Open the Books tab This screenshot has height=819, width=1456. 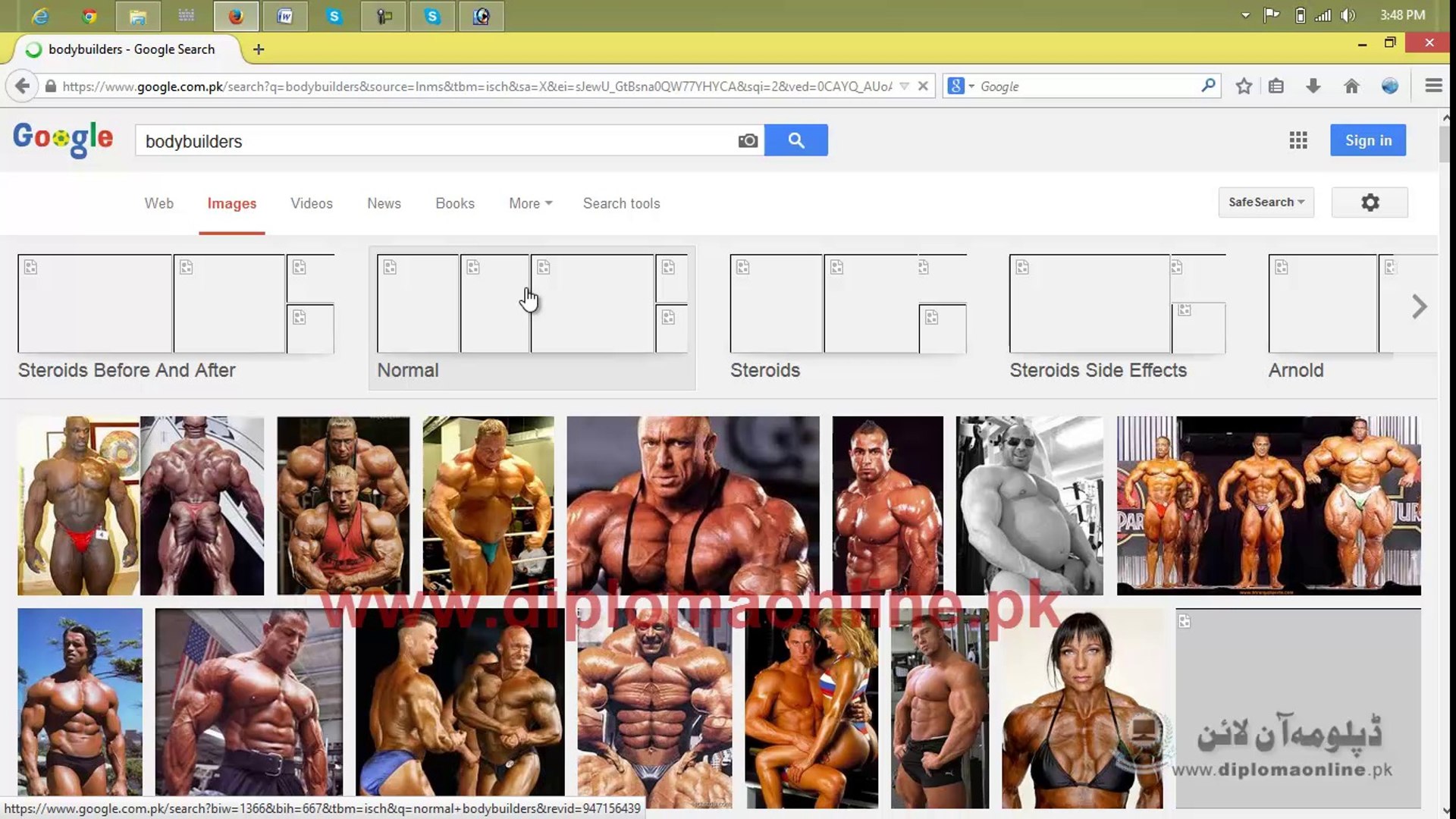[x=455, y=203]
